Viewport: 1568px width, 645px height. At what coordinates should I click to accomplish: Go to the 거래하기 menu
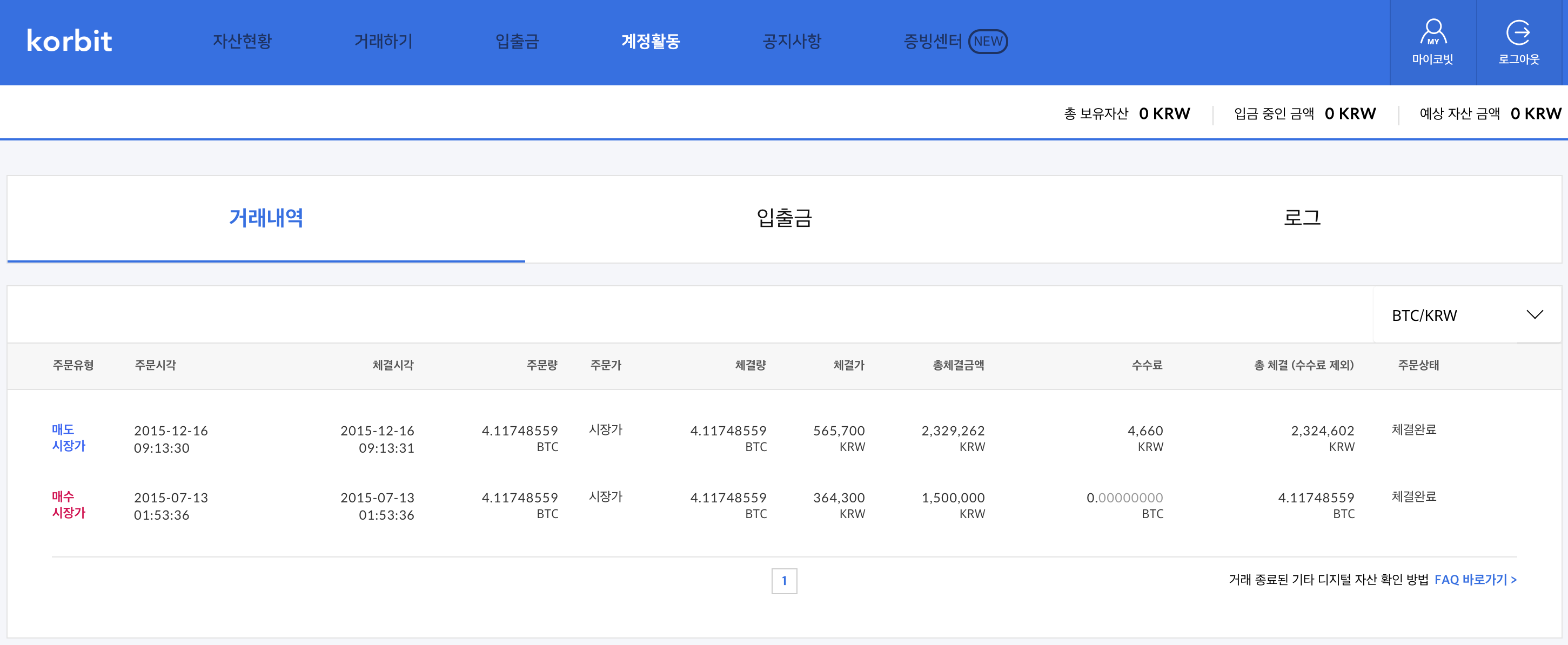(383, 42)
